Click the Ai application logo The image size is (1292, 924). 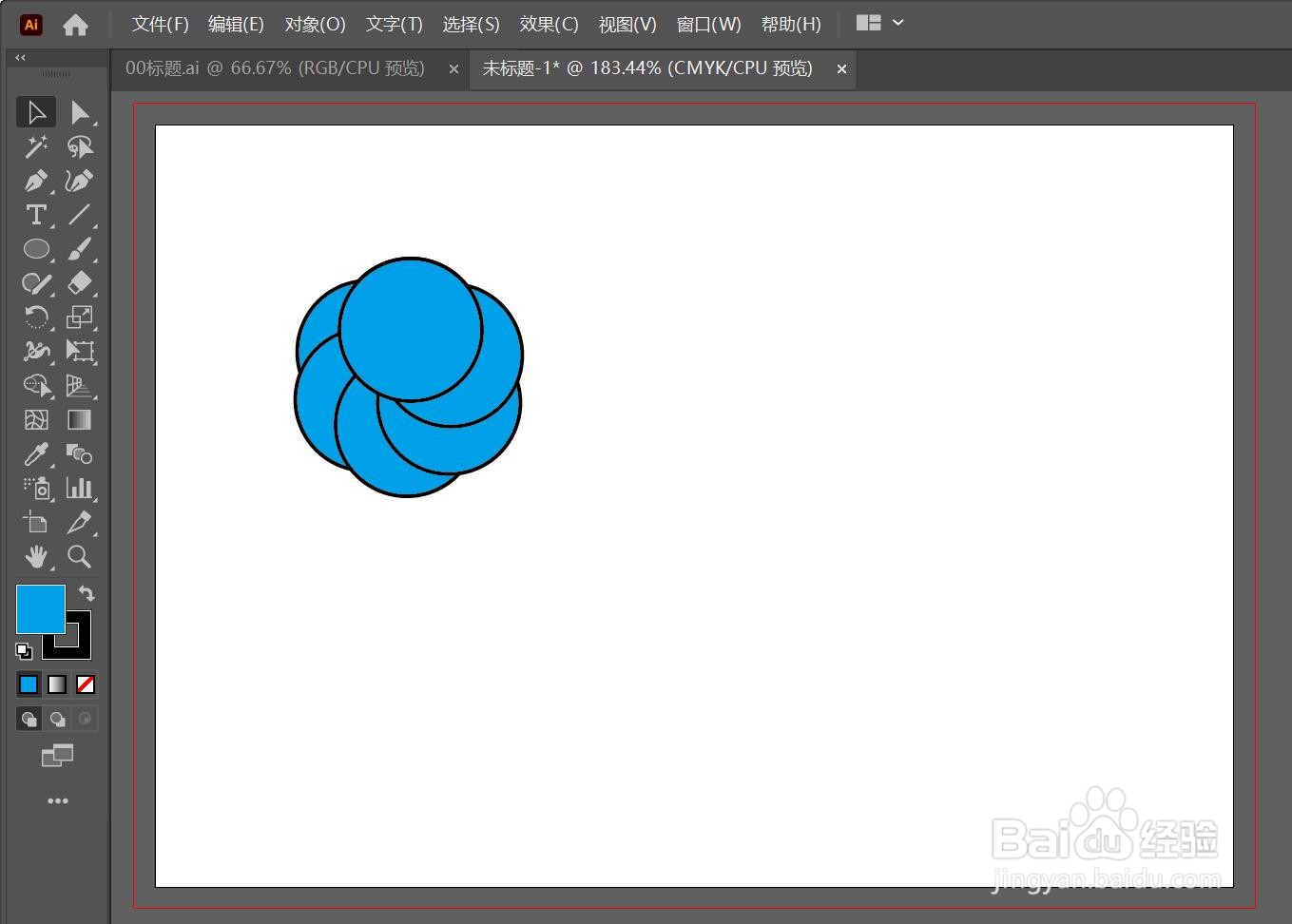coord(30,25)
